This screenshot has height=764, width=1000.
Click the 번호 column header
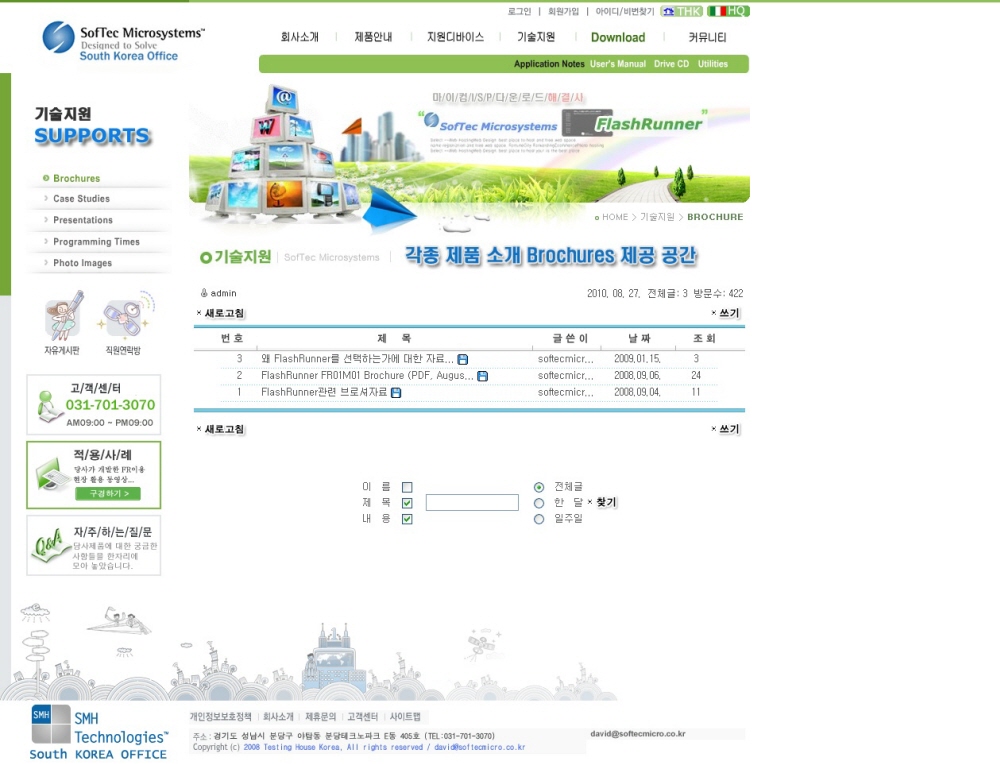[232, 338]
